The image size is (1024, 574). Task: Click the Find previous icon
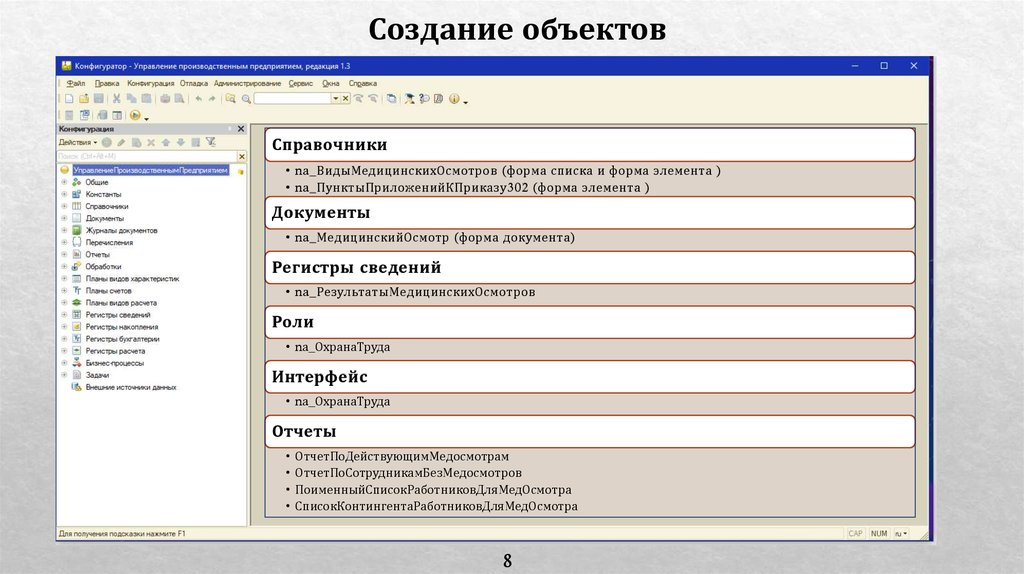[x=359, y=99]
